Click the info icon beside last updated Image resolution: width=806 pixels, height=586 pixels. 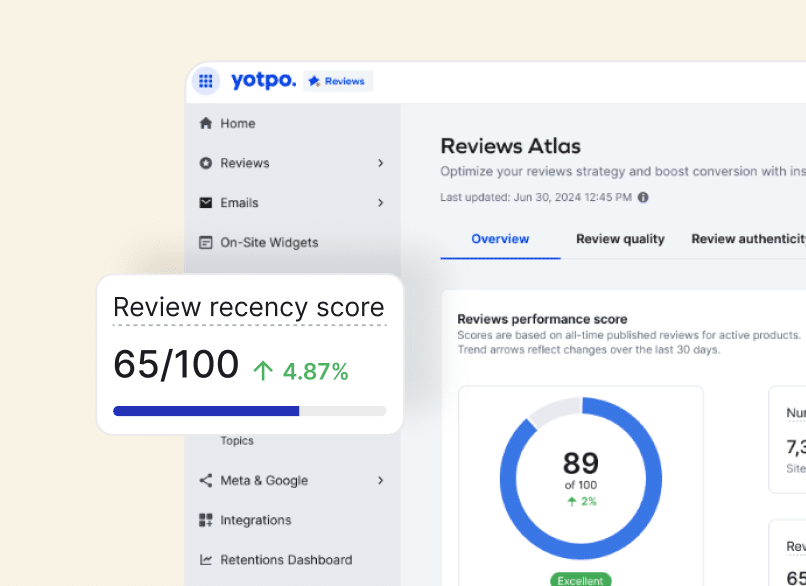(x=643, y=198)
